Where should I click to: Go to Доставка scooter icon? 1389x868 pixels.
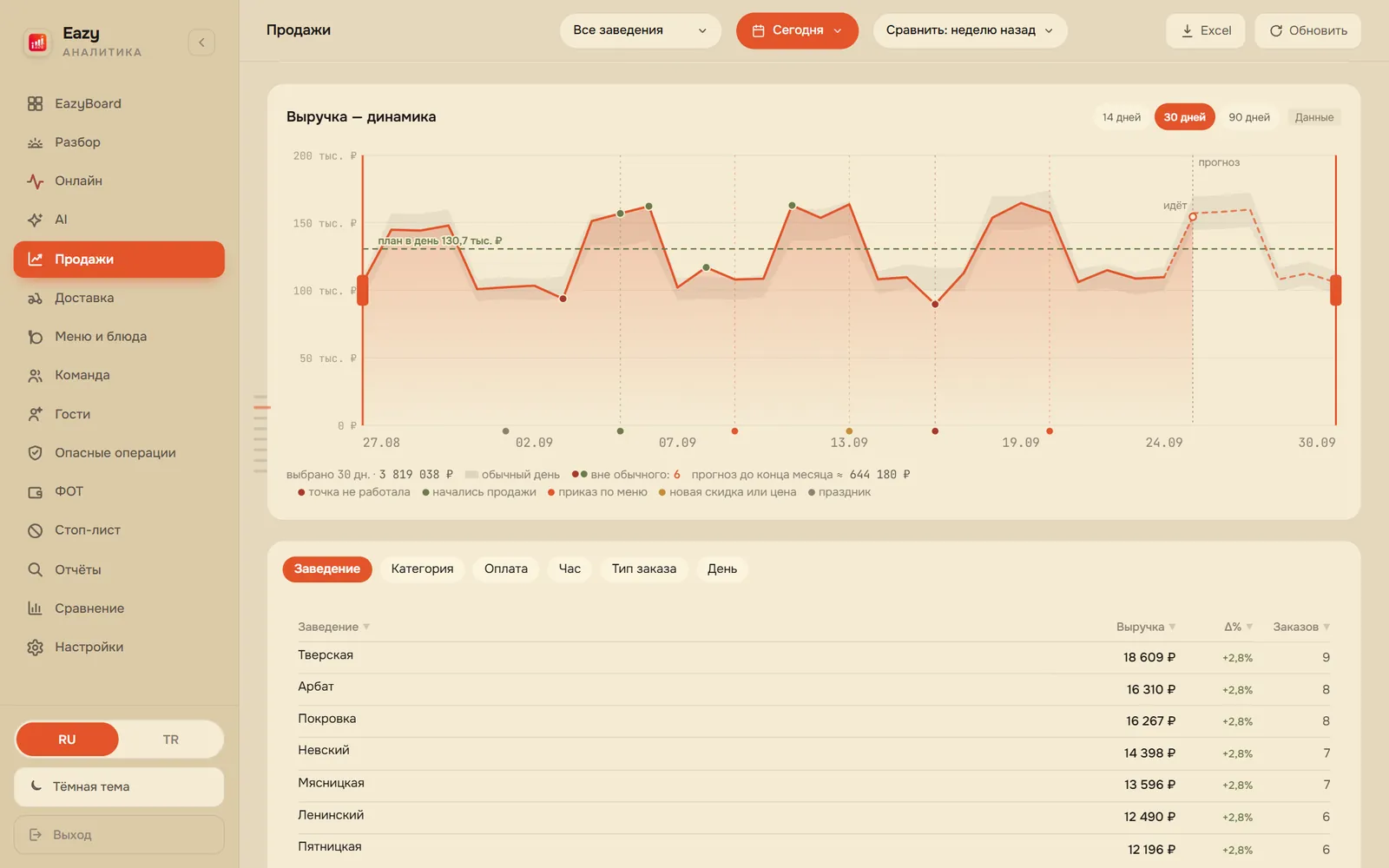point(35,298)
